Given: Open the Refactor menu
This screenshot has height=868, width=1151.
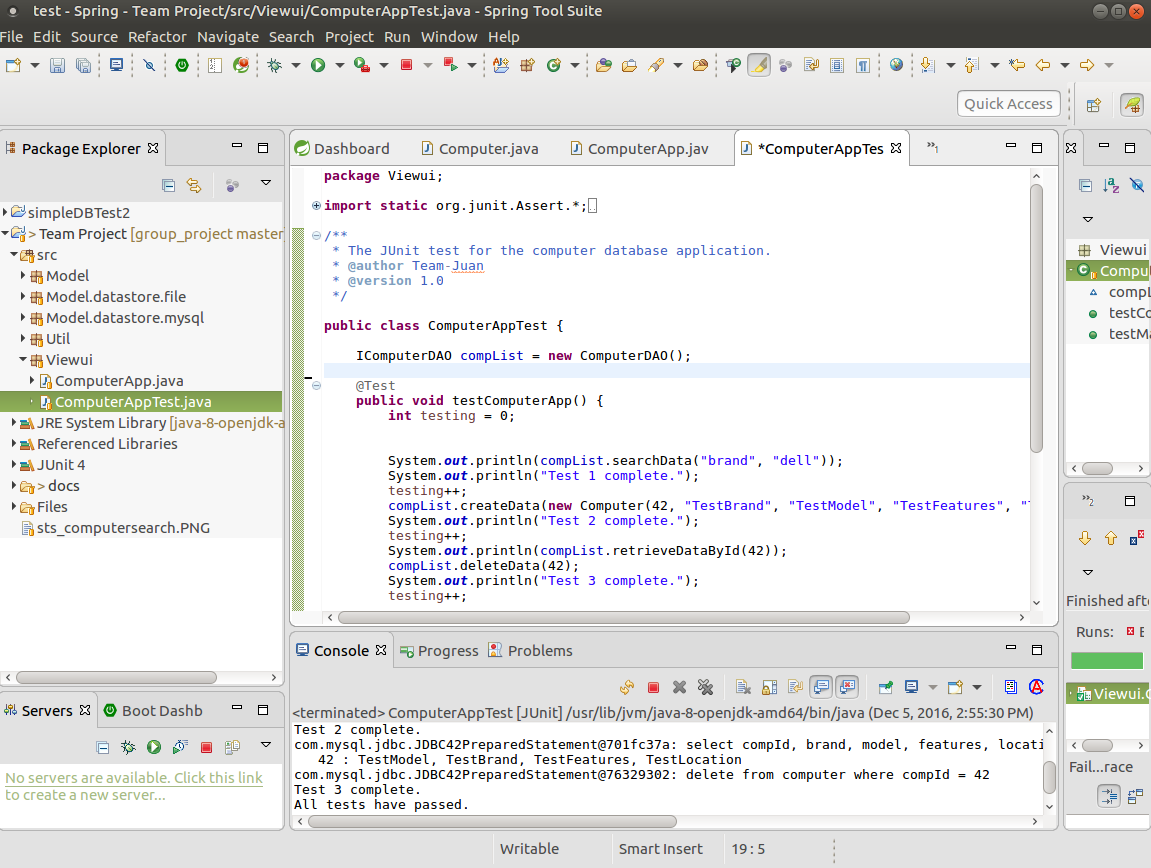Looking at the screenshot, I should 157,37.
